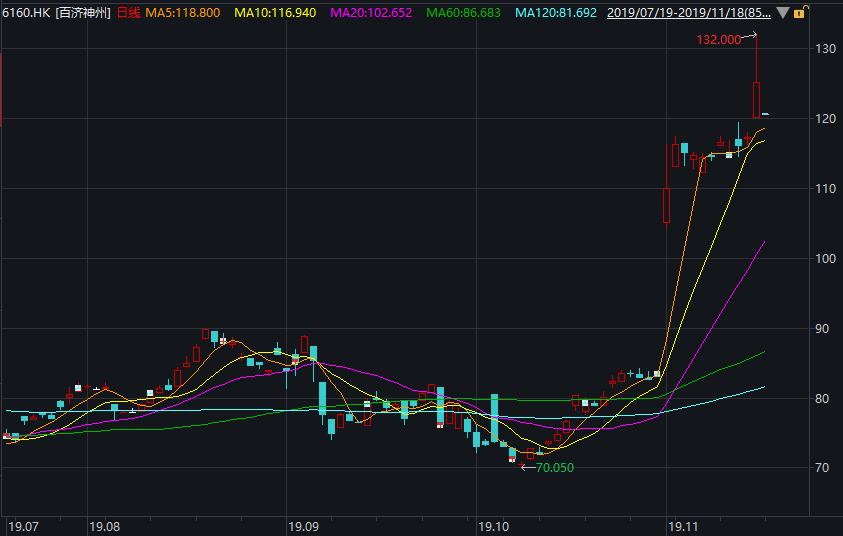Click the 19.11 date axis label
Image resolution: width=843 pixels, height=536 pixels.
(683, 526)
